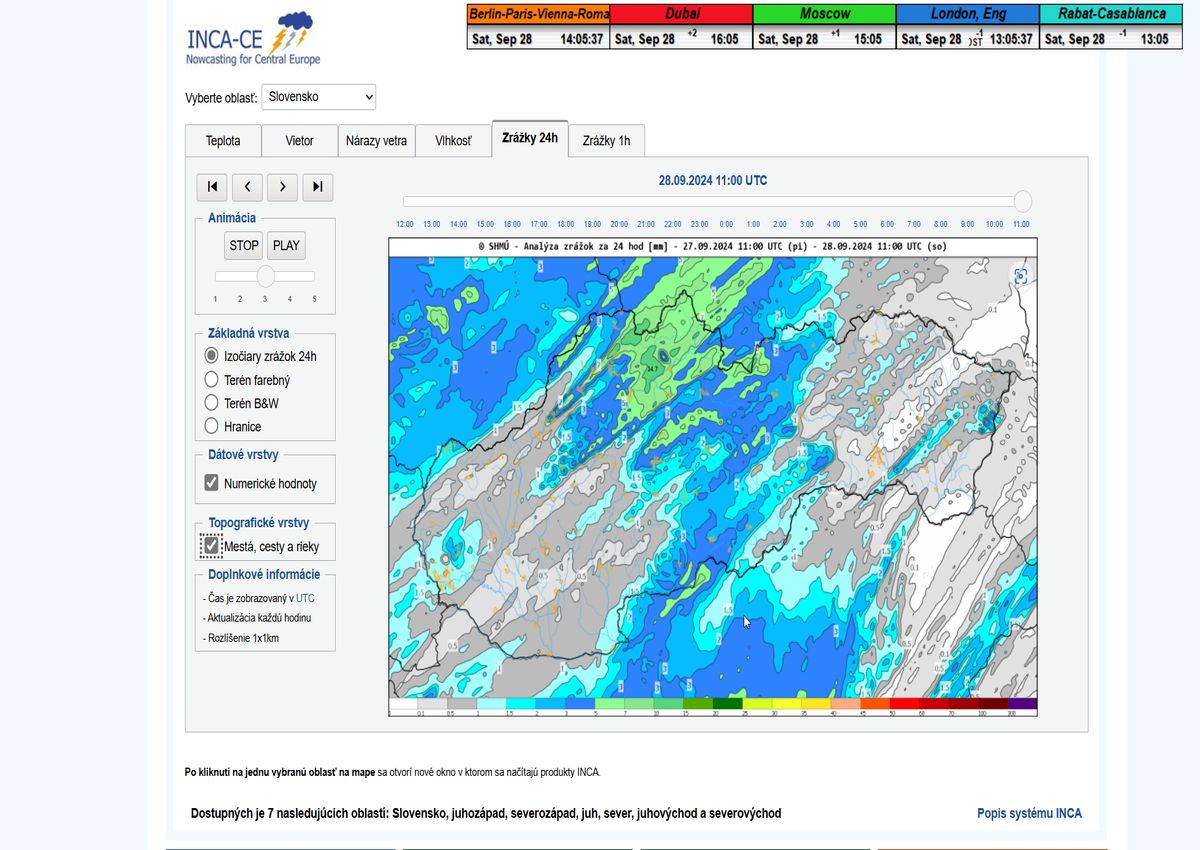The image size is (1200, 850).
Task: Select Hranice base layer option
Action: (211, 426)
